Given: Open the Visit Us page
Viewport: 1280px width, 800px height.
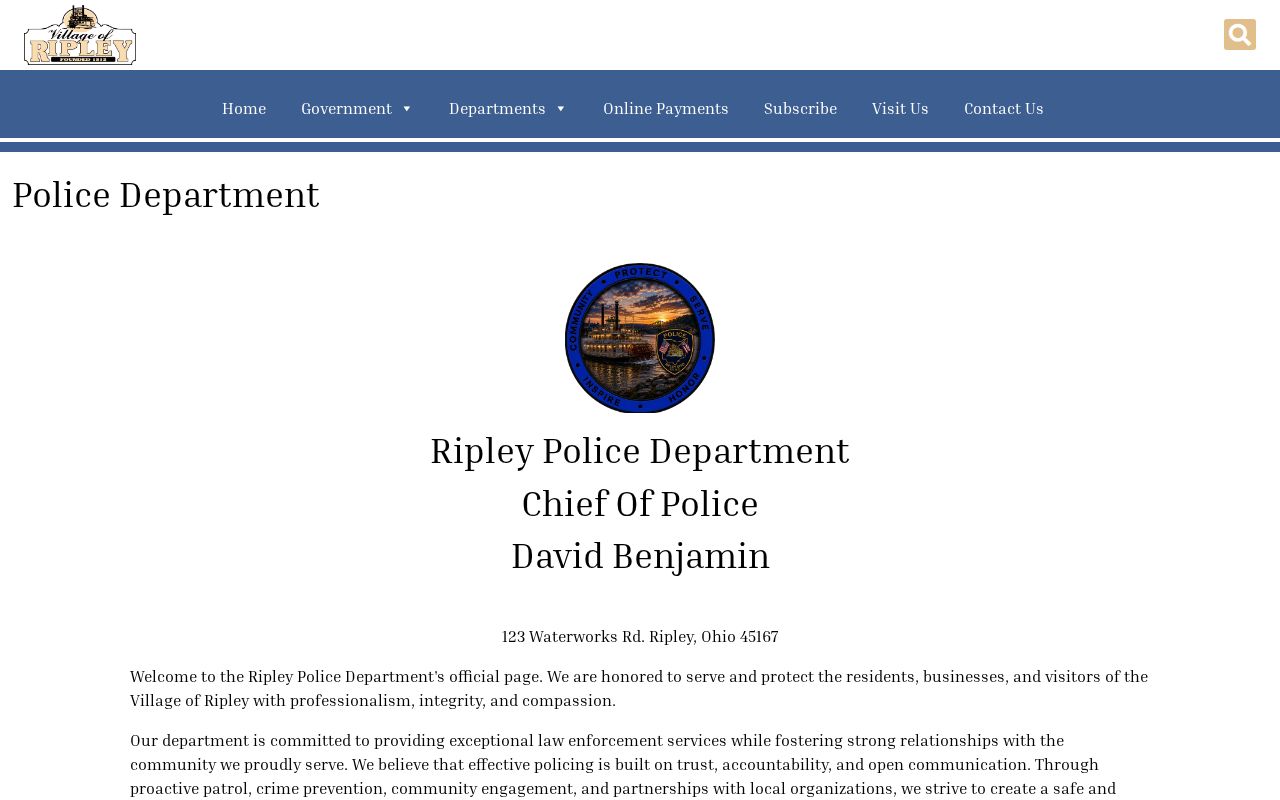Looking at the screenshot, I should coord(900,108).
